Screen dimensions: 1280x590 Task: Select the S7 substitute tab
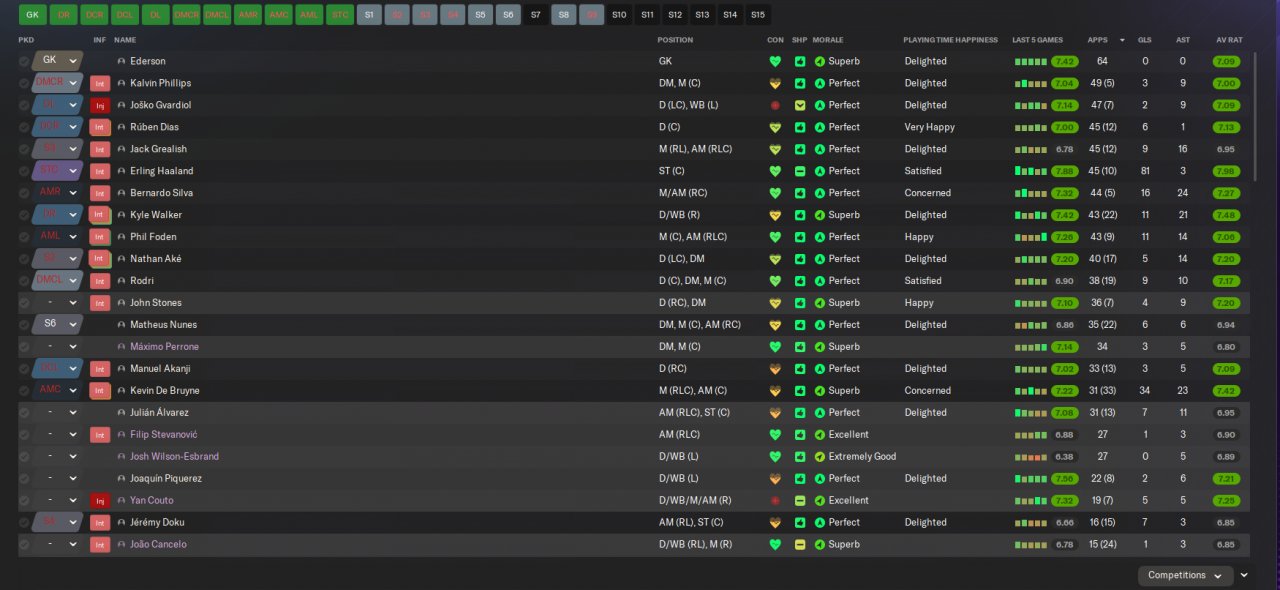coord(536,15)
